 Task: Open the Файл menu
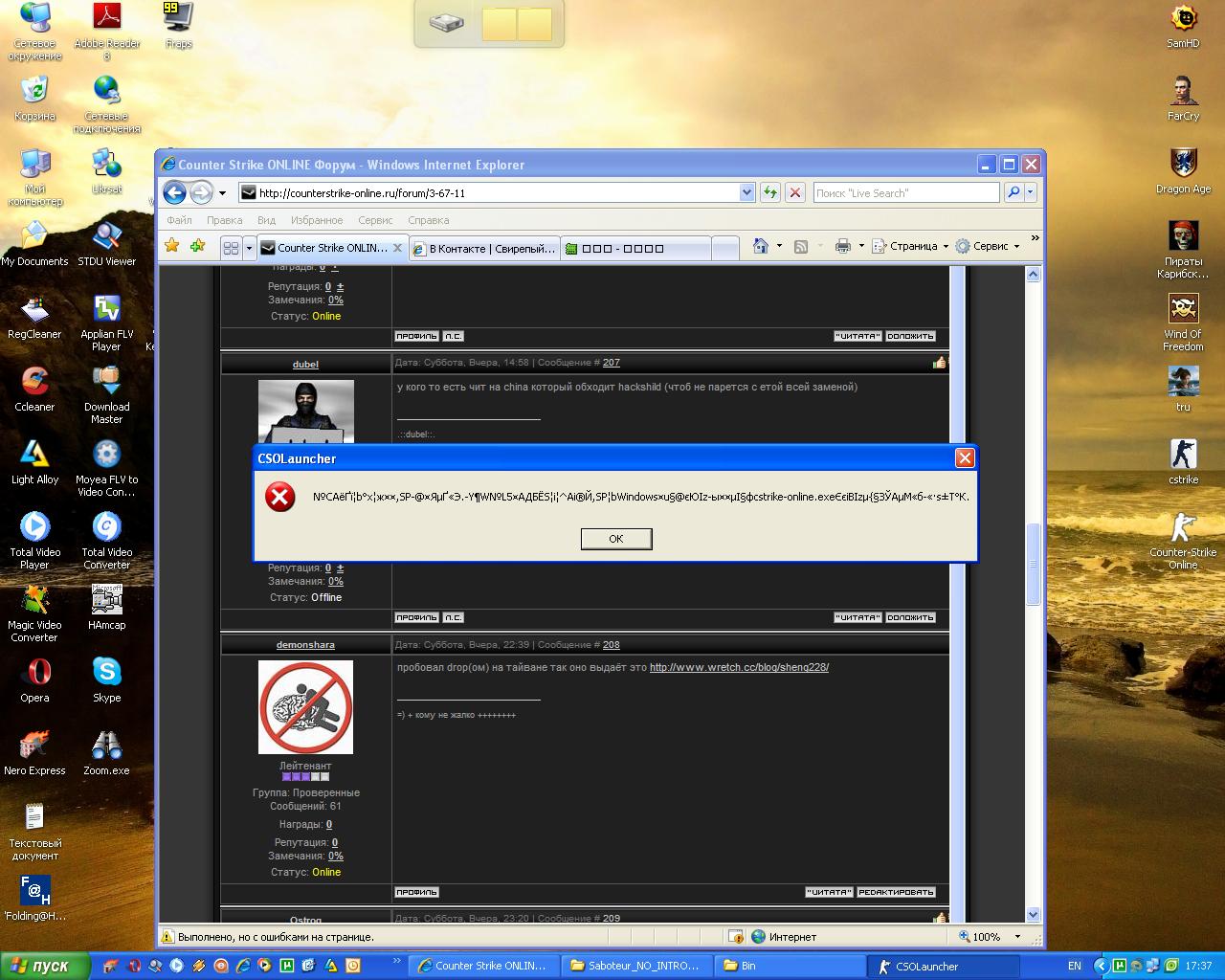tap(179, 220)
